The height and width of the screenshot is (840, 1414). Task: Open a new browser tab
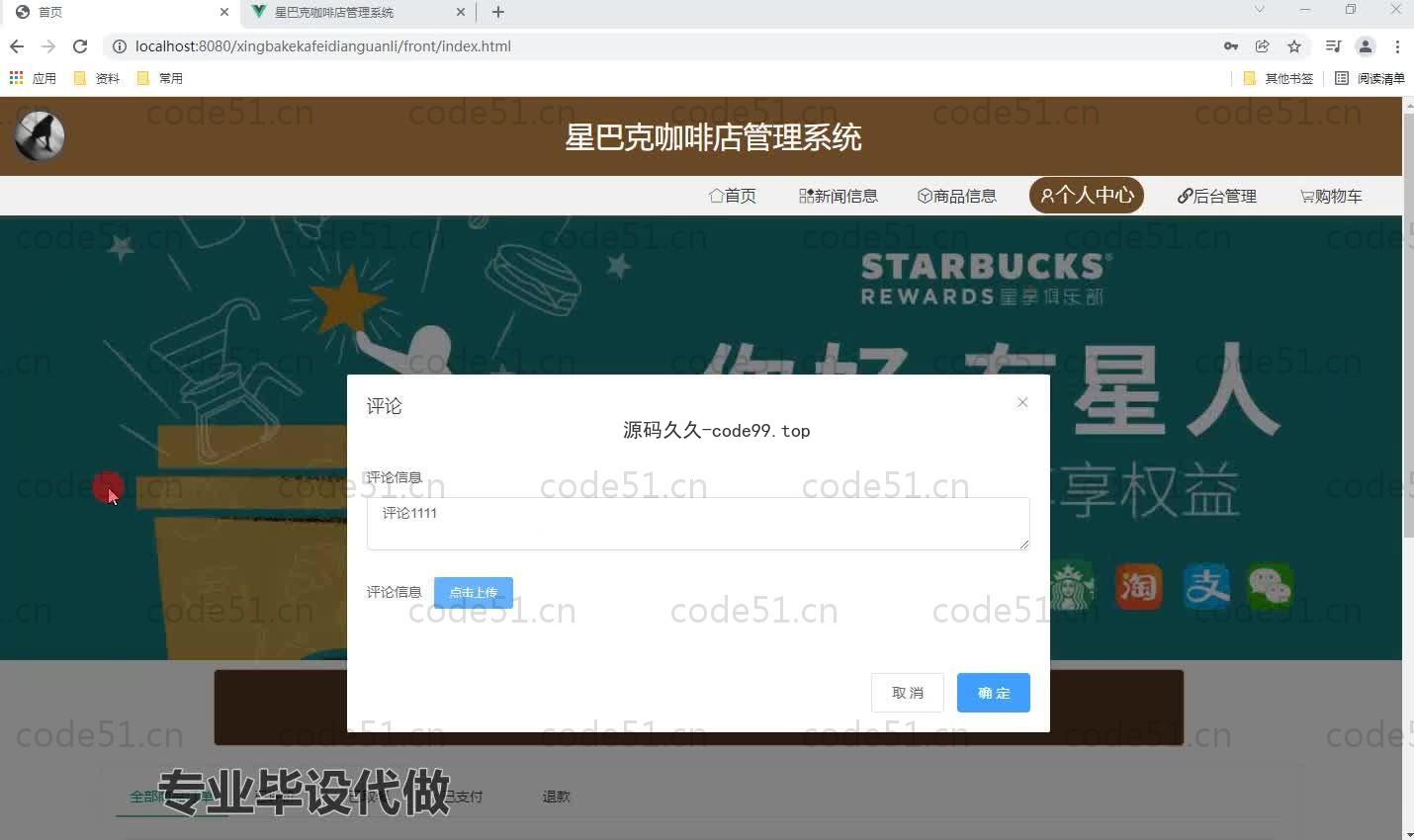(x=498, y=12)
